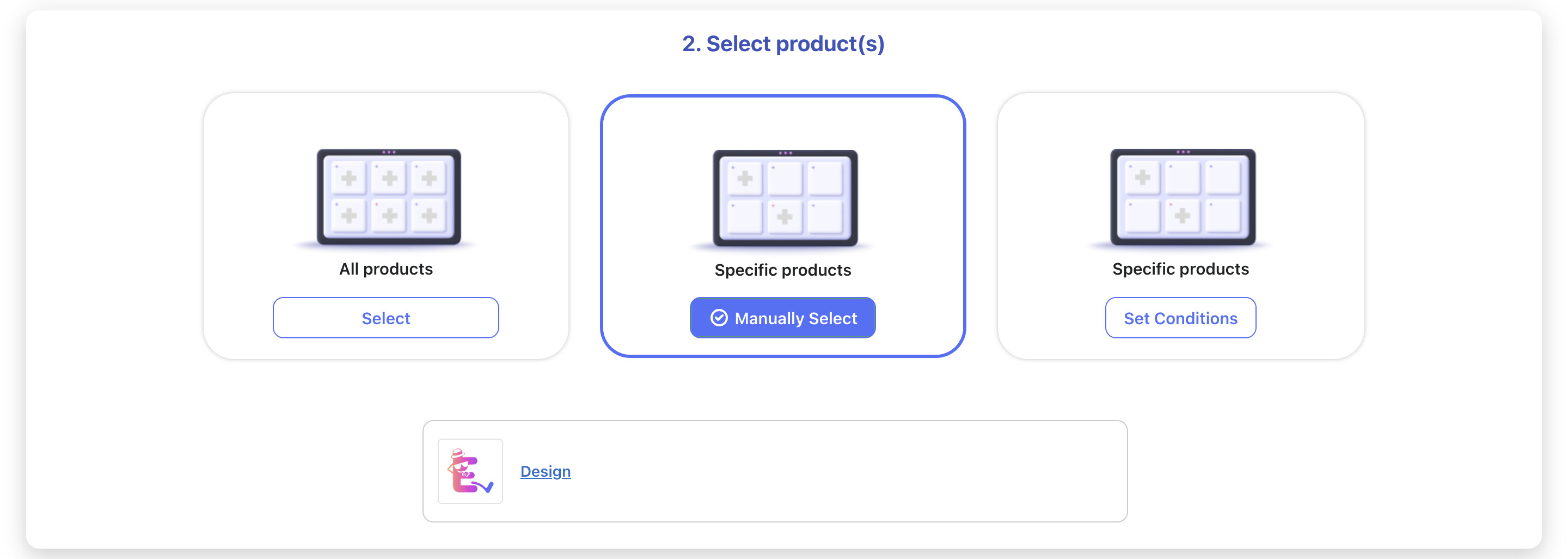Click the Design product logo thumbnail
1568x559 pixels.
click(x=470, y=471)
